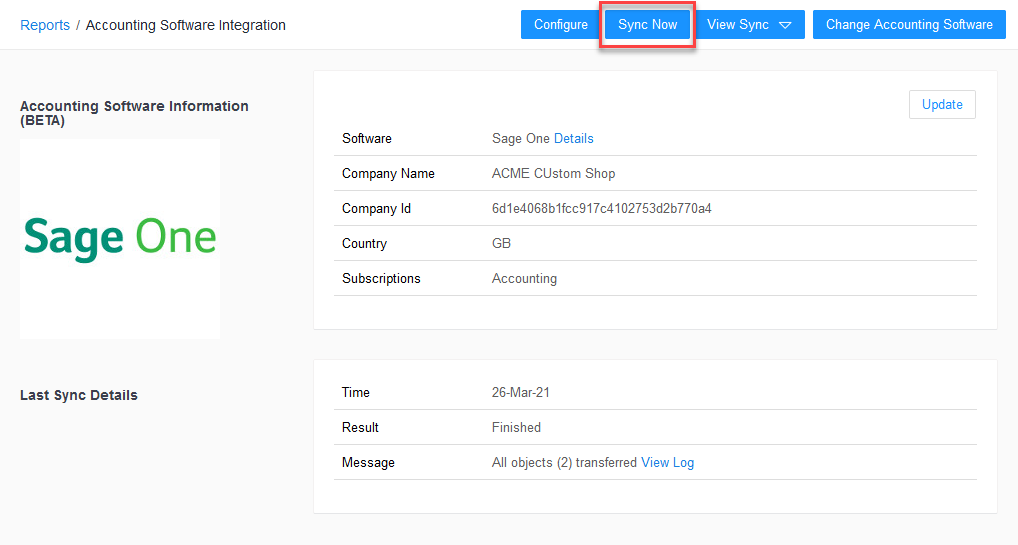Click the 'Country' row label
Screen dimensions: 1018x545
[x=364, y=244]
